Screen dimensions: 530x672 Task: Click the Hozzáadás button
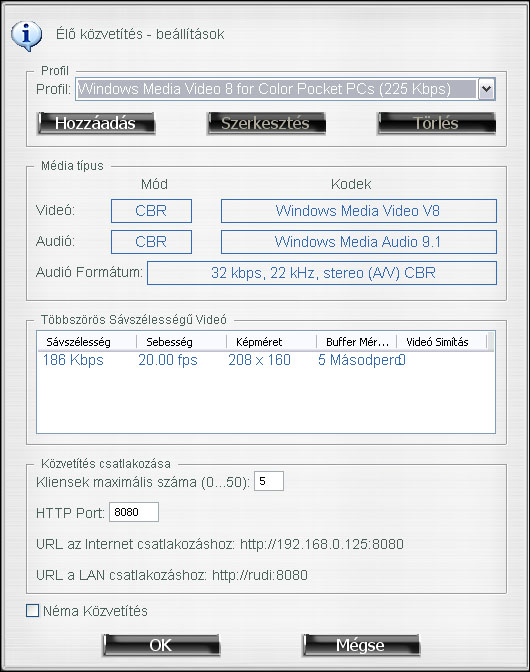(96, 123)
